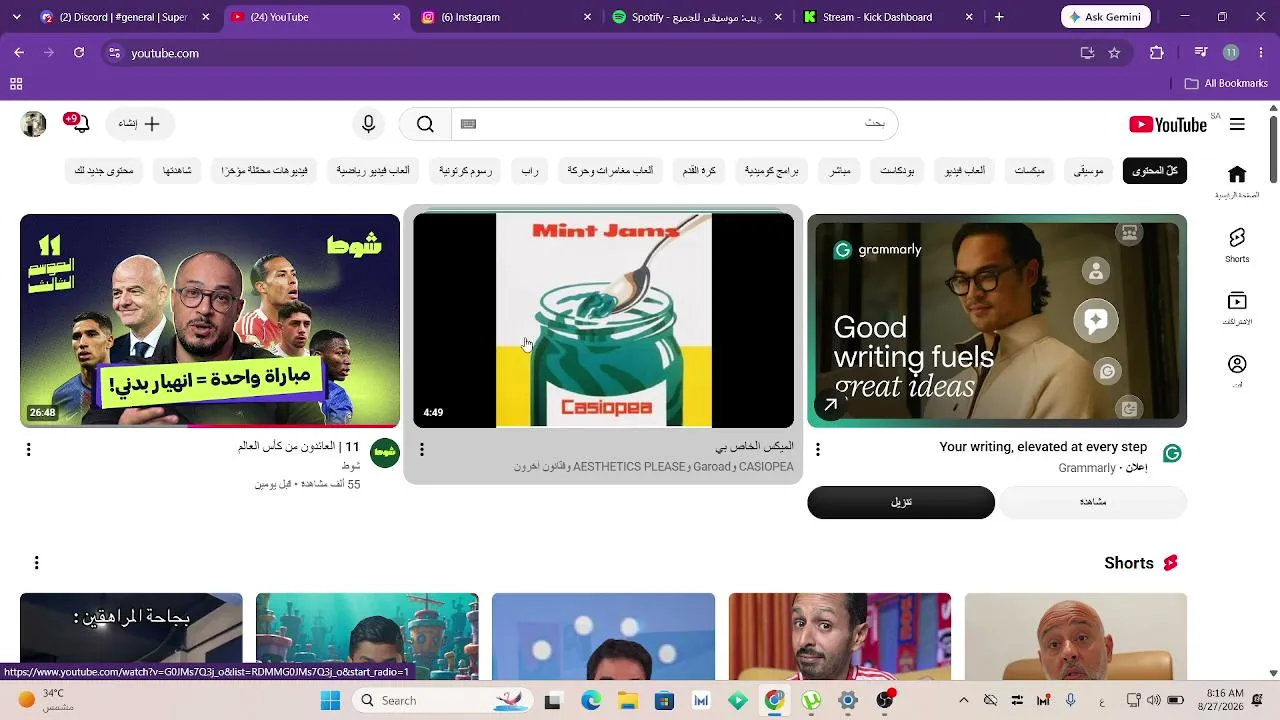View site information for youtube.com
Viewport: 1280px width, 720px height.
[x=114, y=53]
